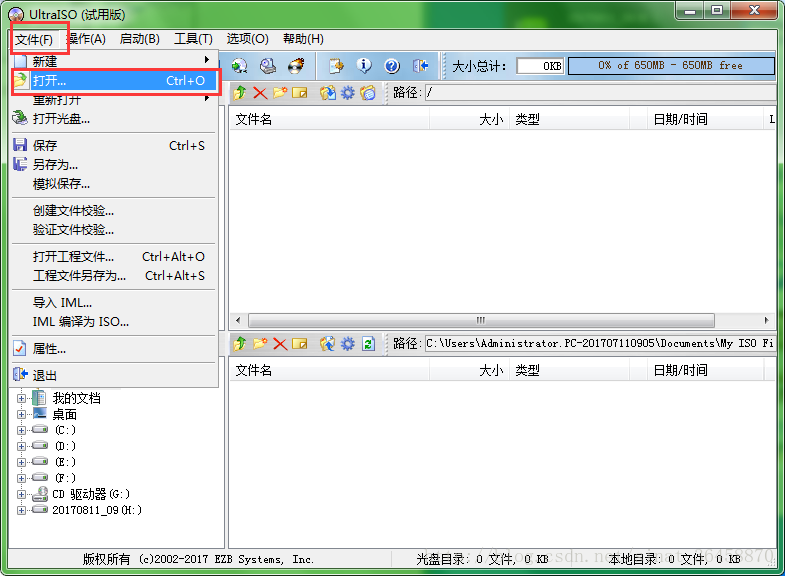
Task: Open the 新建 submenu
Action: (x=115, y=61)
